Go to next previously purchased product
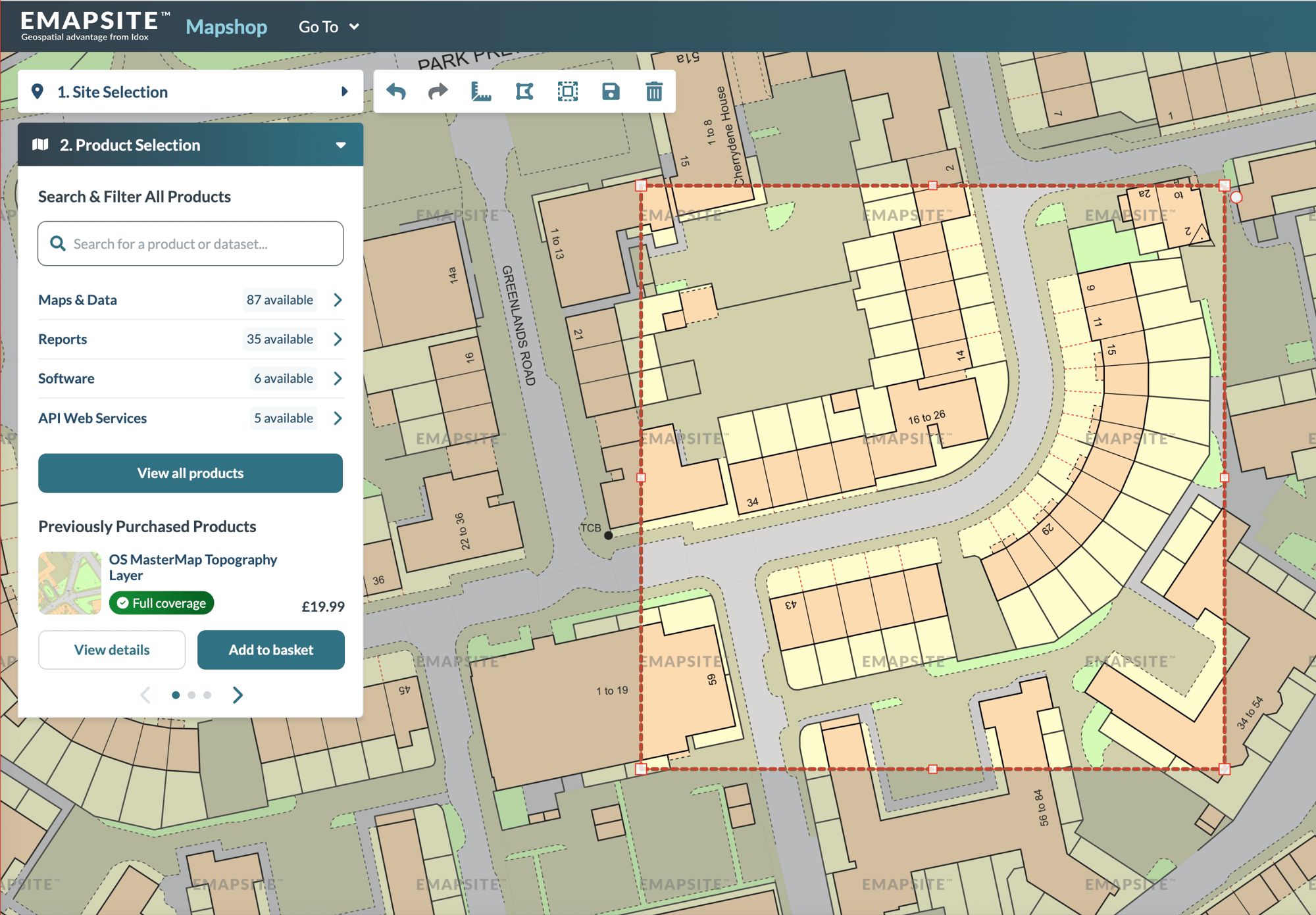The width and height of the screenshot is (1316, 915). coord(238,695)
